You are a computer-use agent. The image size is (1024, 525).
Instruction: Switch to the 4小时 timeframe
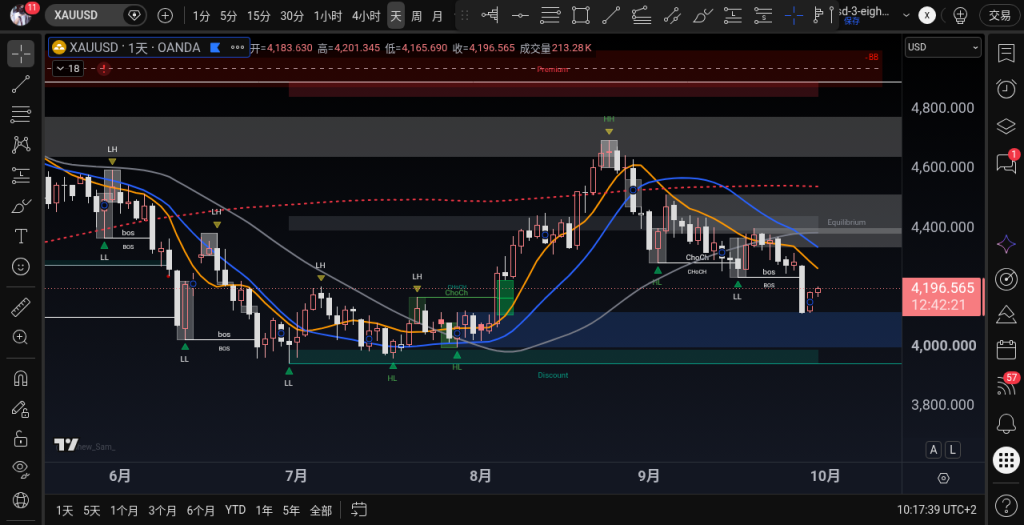(x=366, y=16)
